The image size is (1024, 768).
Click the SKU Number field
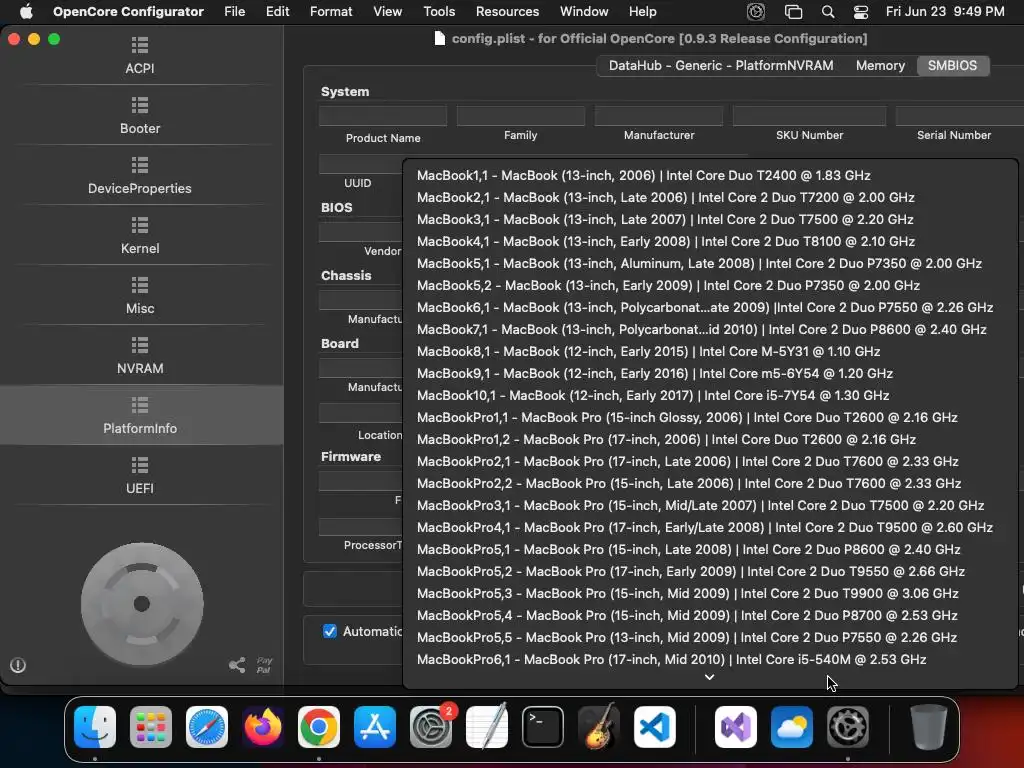809,116
